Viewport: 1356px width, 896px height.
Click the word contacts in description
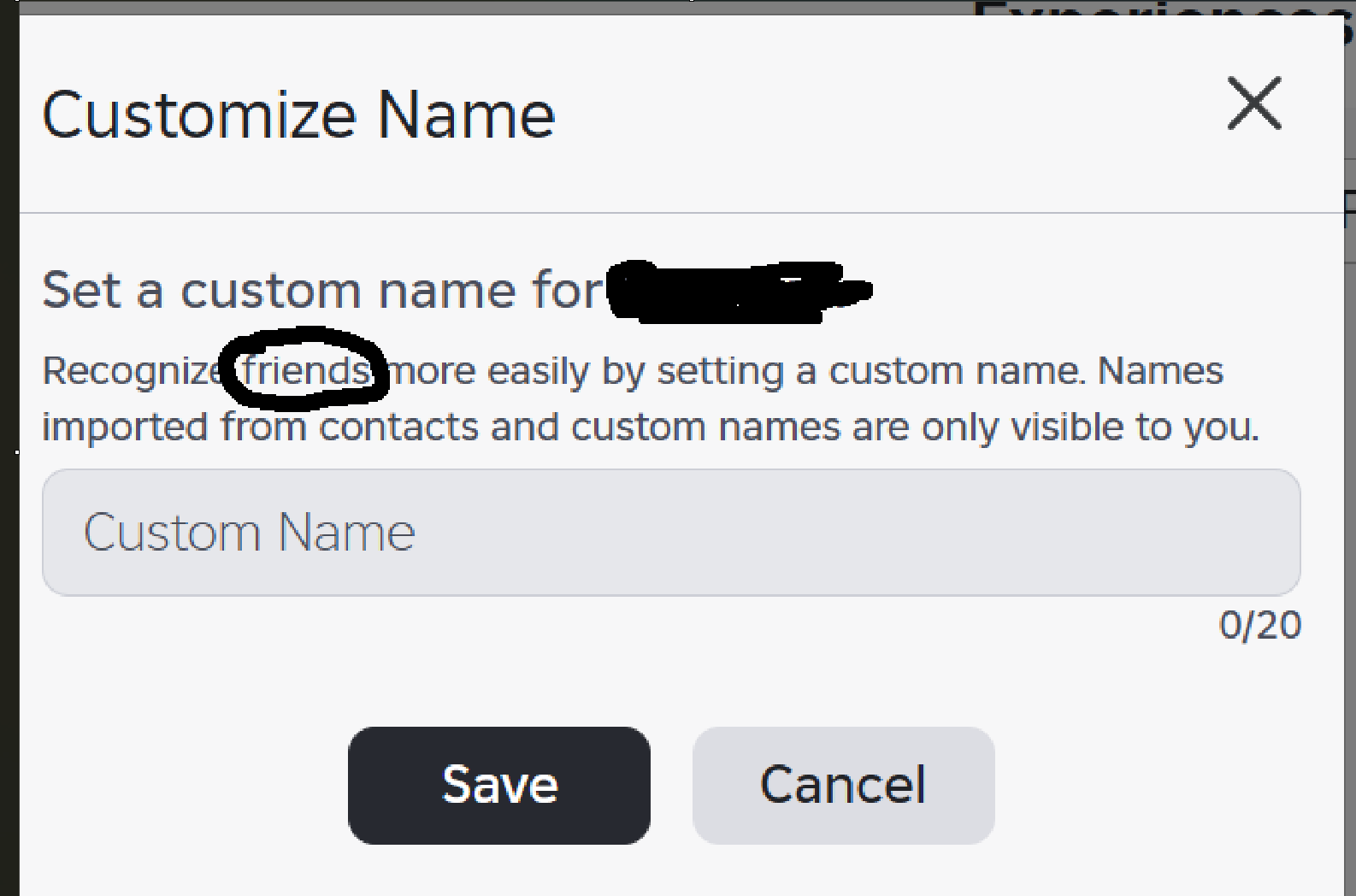398,427
